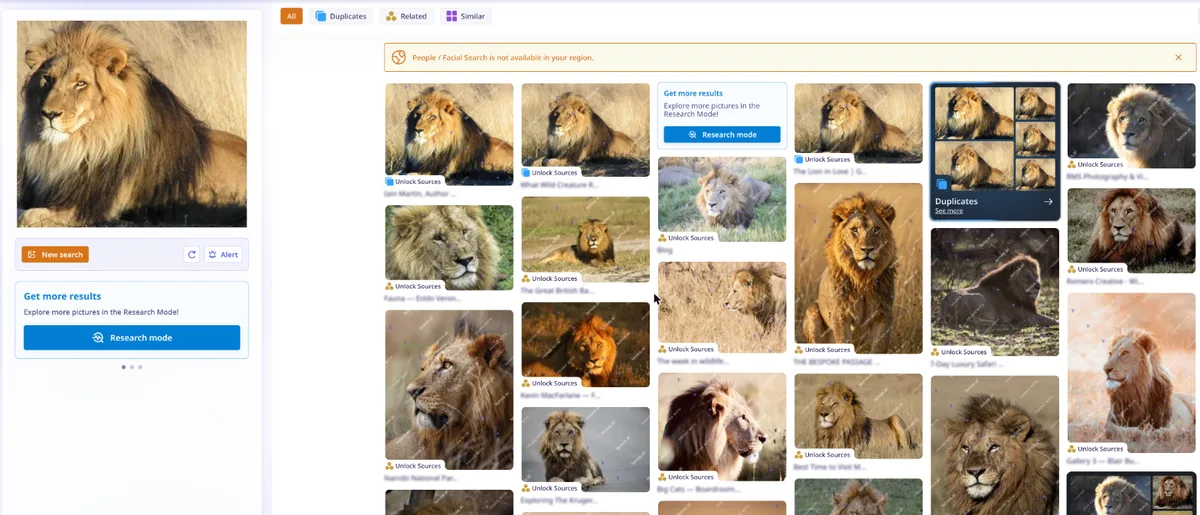Image resolution: width=1200 pixels, height=515 pixels.
Task: Open the Fauna — Estilo lion thumbnail
Action: (449, 247)
